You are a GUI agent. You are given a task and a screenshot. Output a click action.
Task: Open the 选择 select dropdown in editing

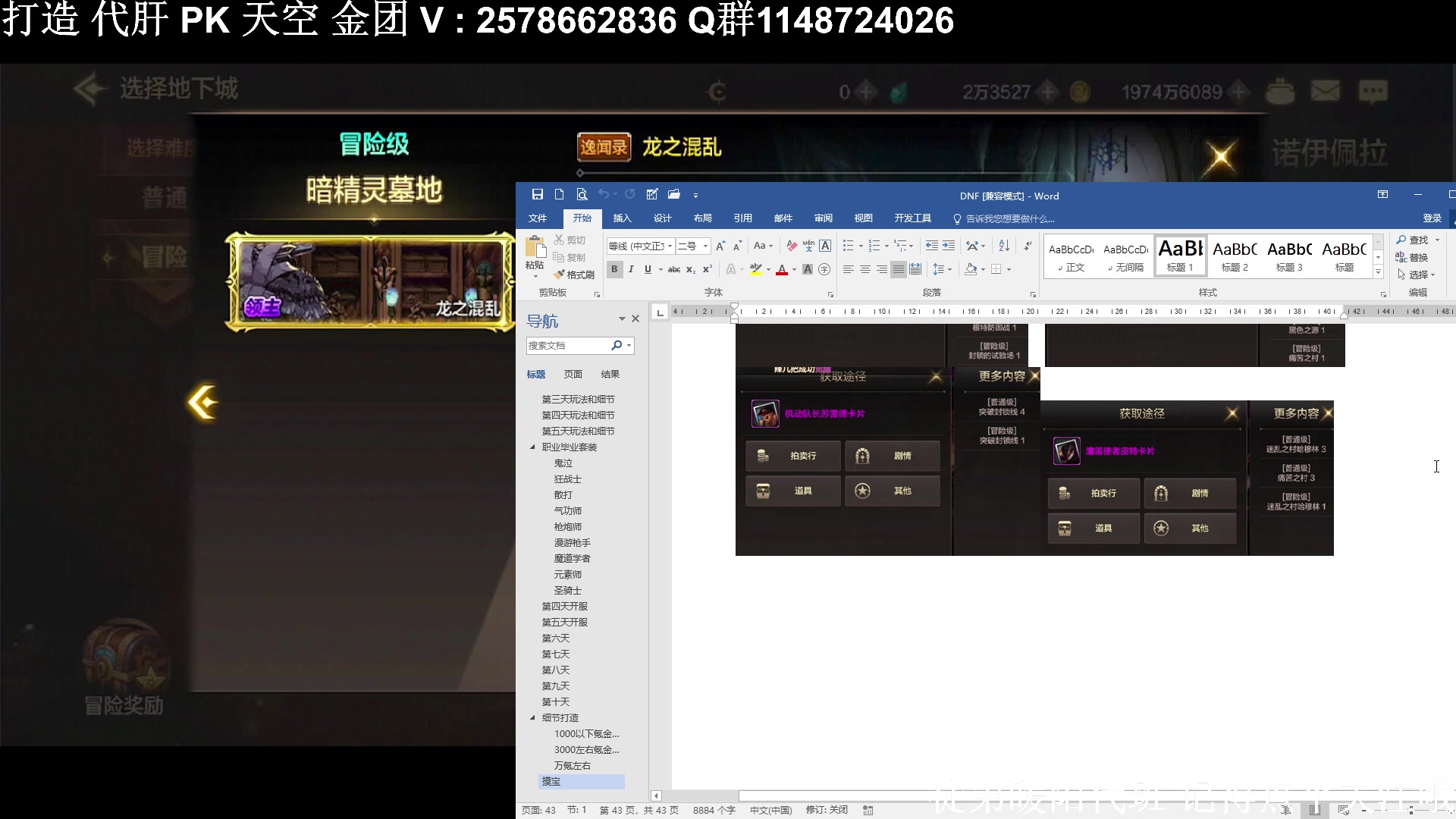point(1416,275)
